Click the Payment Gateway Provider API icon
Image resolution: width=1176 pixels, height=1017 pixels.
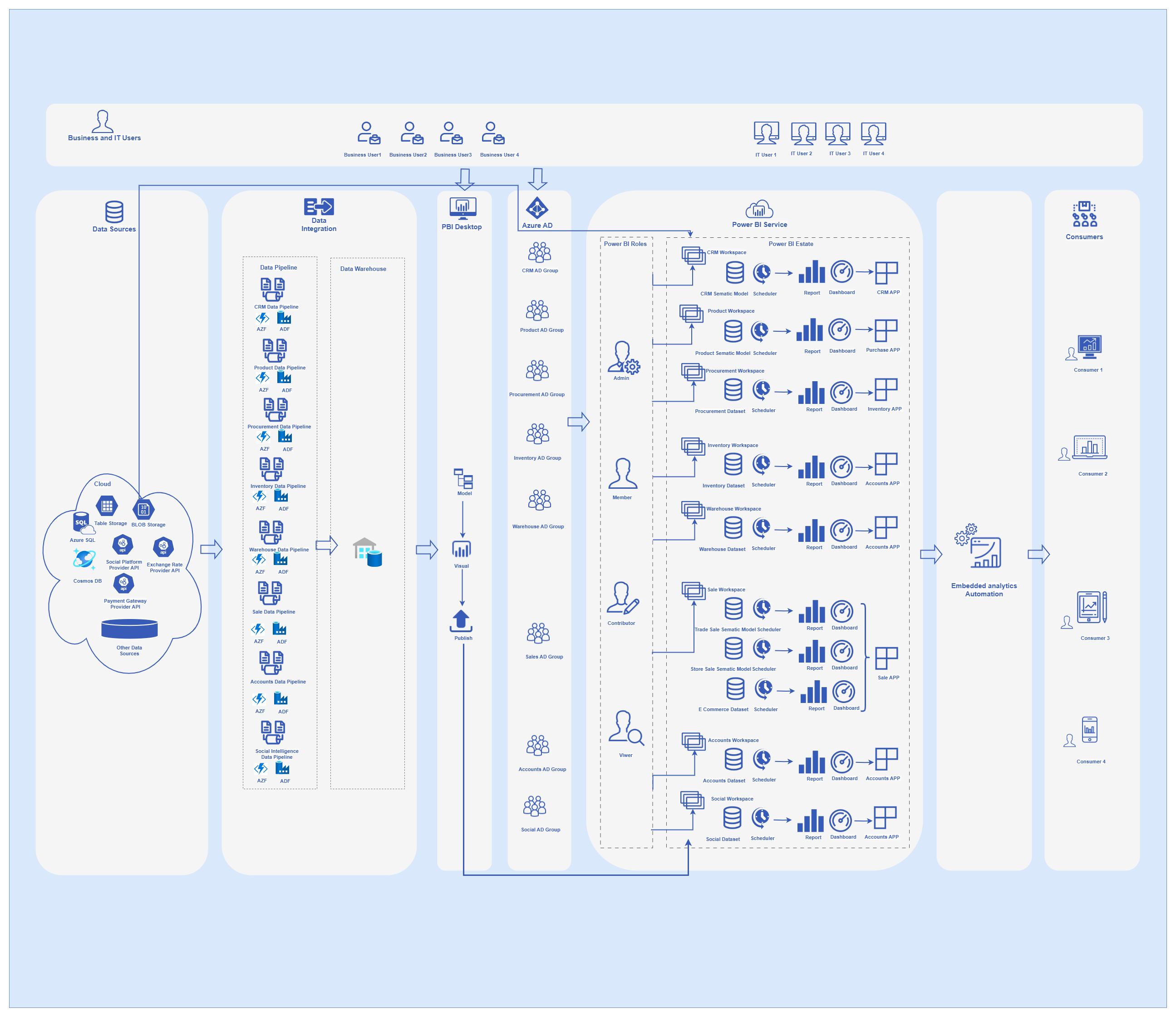(x=124, y=584)
